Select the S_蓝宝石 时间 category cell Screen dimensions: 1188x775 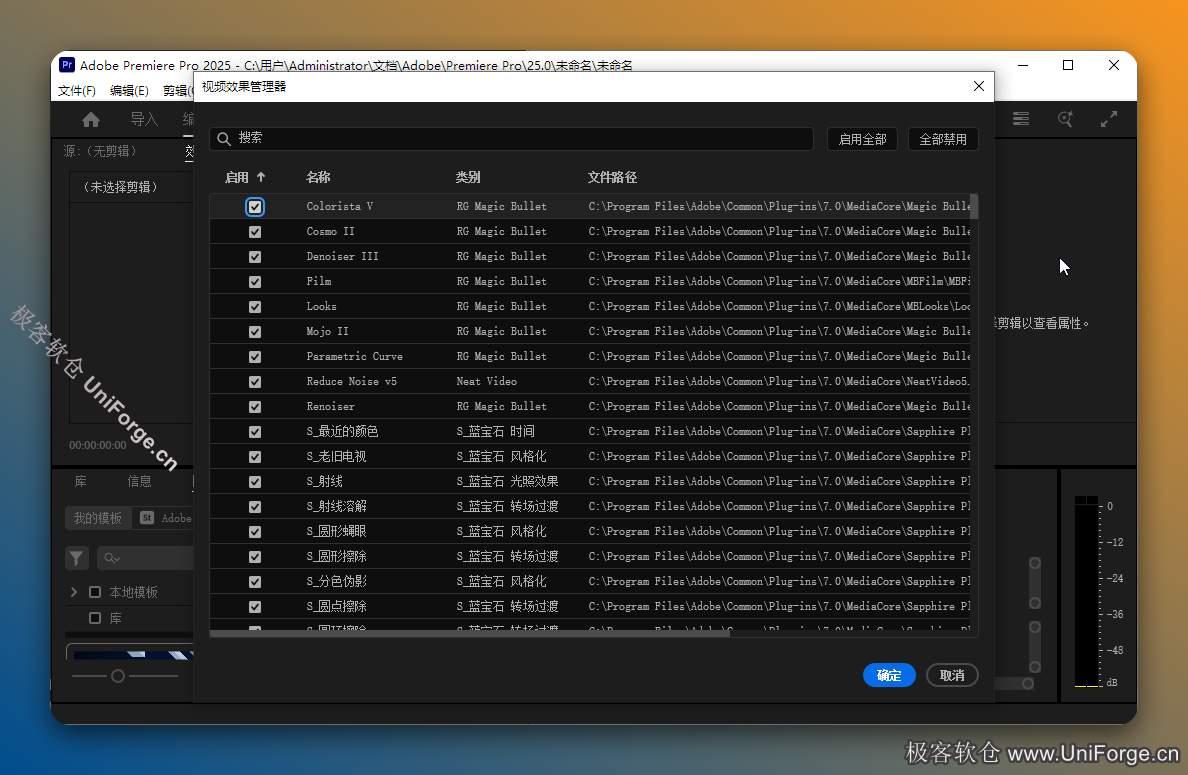tap(496, 431)
